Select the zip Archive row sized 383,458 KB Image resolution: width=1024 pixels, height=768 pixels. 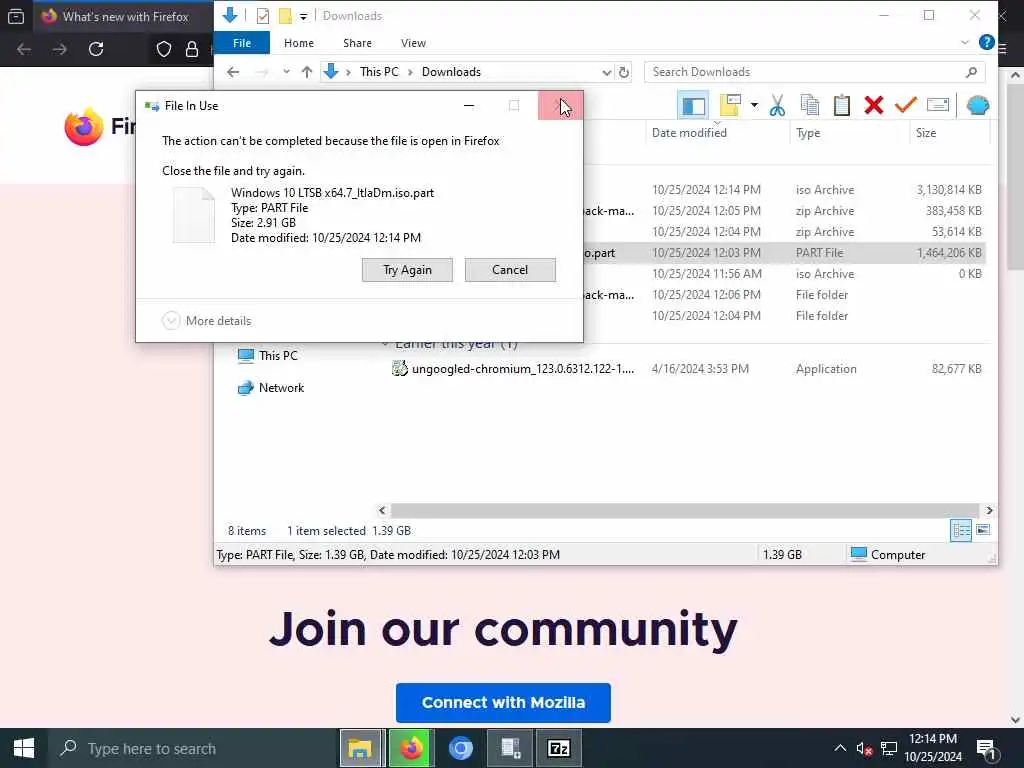coord(784,211)
